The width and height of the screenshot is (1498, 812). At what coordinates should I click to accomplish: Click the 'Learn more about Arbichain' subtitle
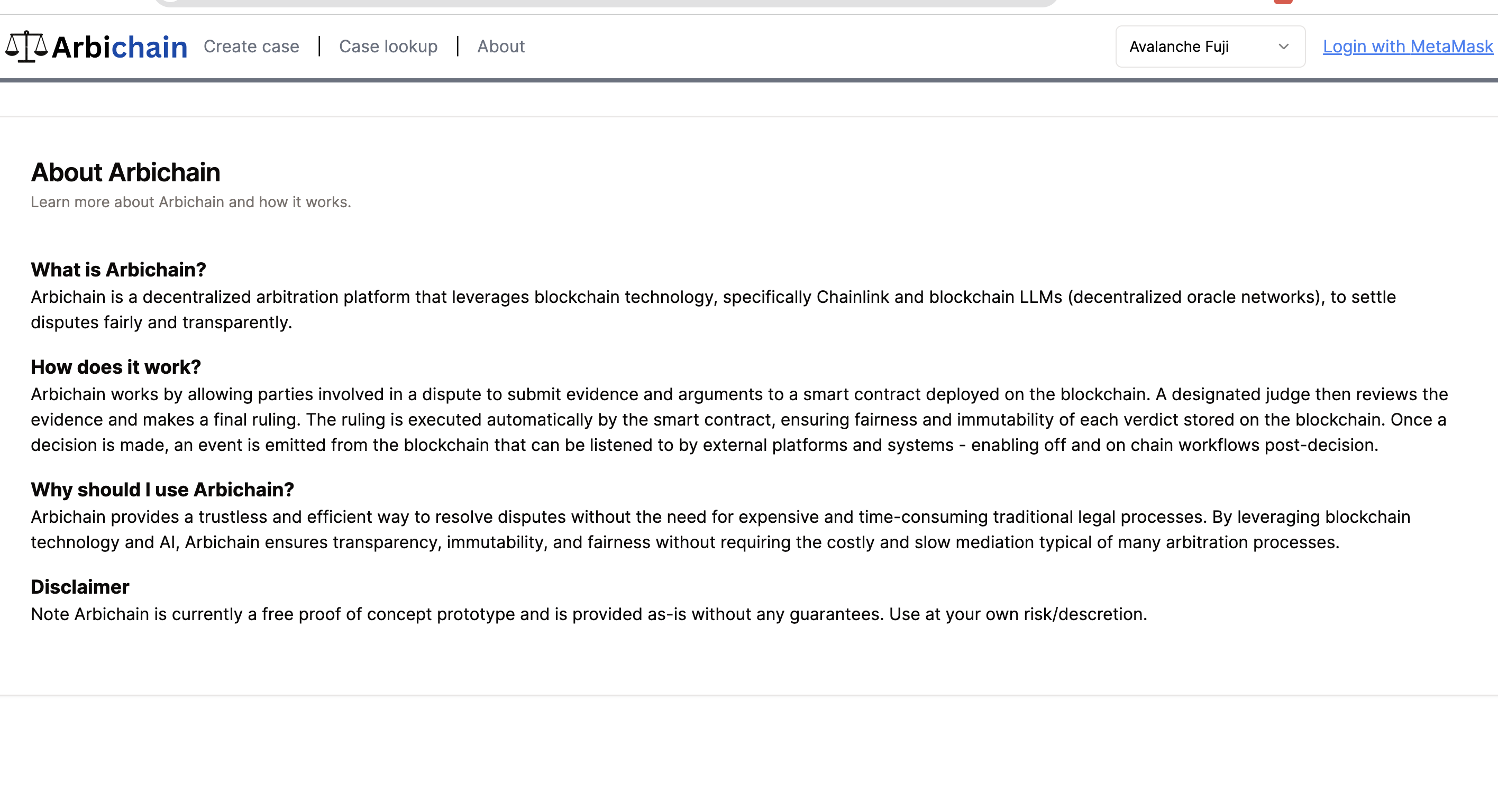pyautogui.click(x=191, y=202)
